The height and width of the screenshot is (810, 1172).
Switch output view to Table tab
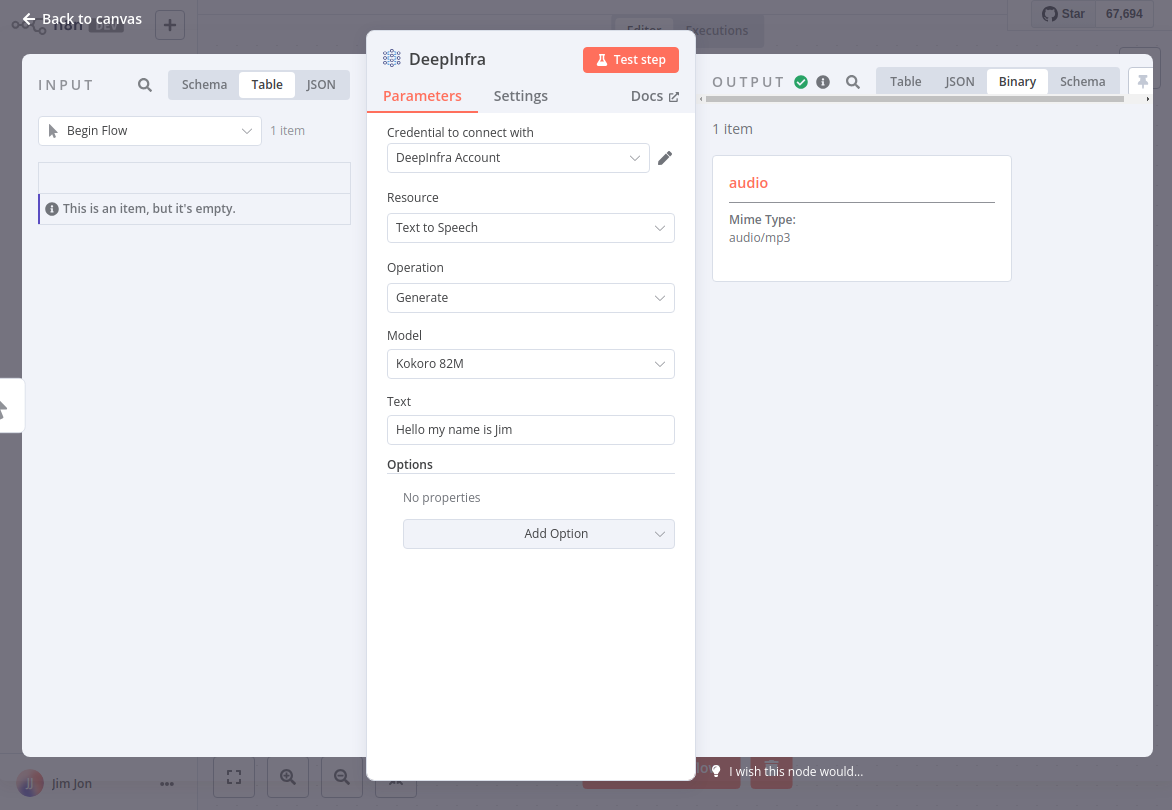click(905, 81)
